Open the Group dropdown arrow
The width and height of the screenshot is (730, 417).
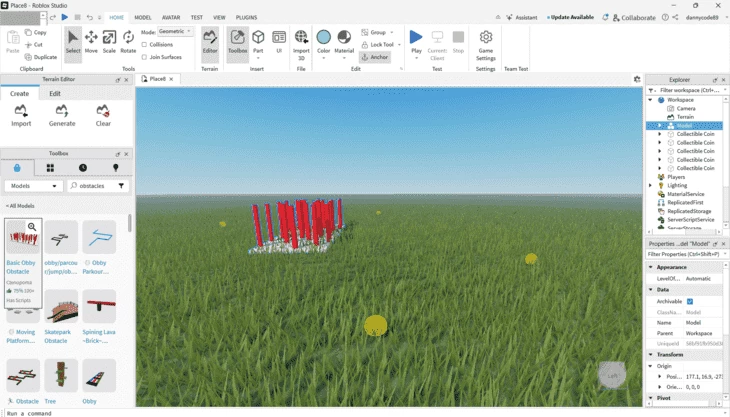392,32
